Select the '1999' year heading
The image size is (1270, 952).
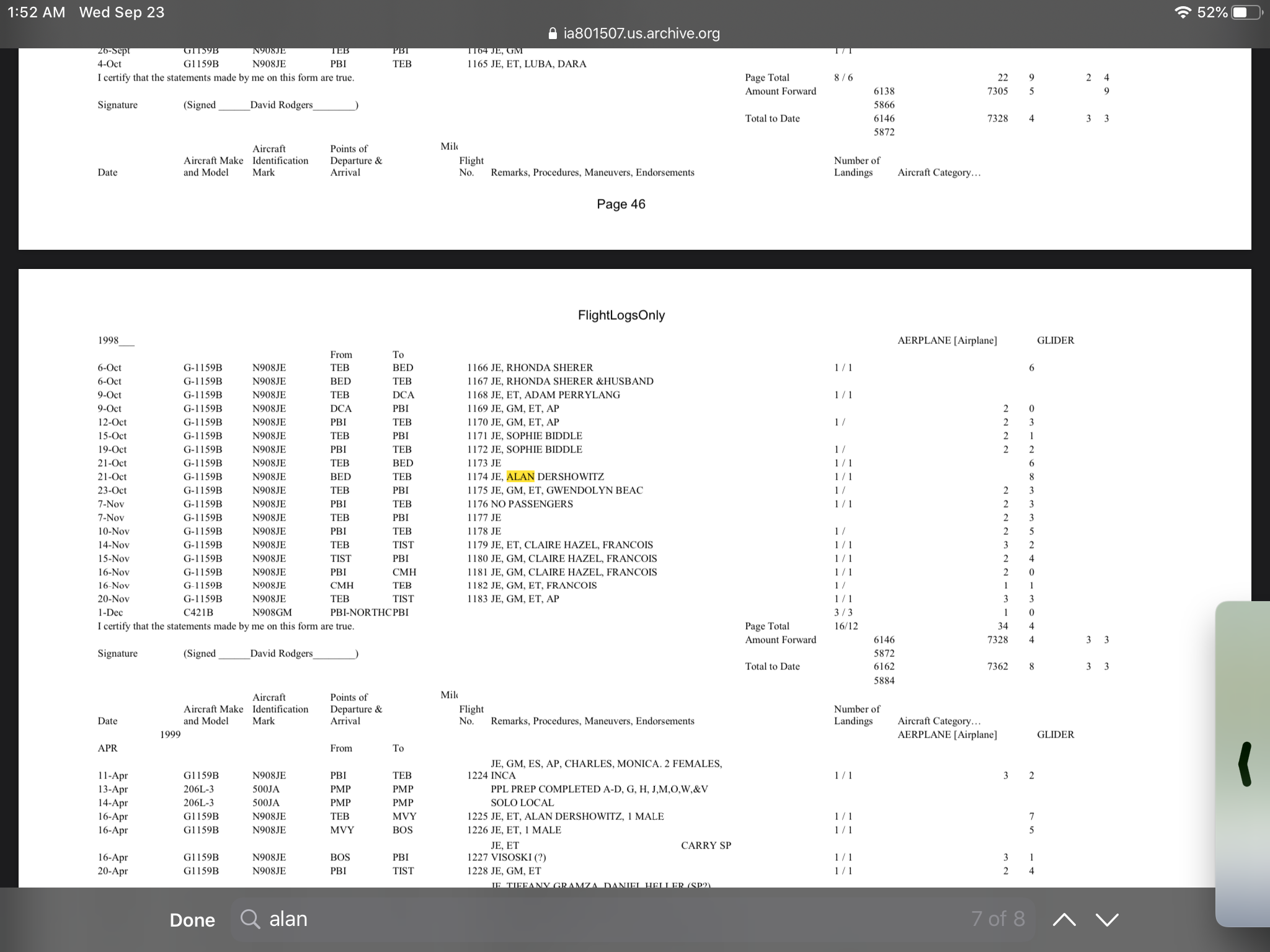(x=170, y=734)
